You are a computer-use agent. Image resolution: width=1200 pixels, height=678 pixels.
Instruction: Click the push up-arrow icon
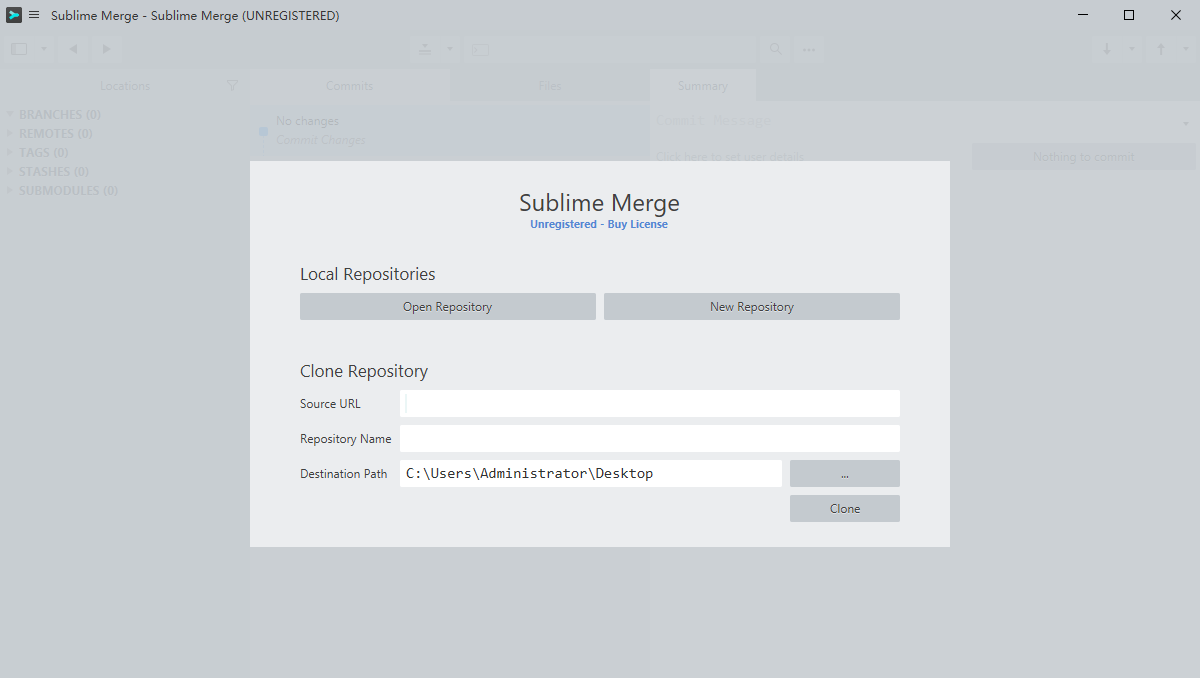1161,49
